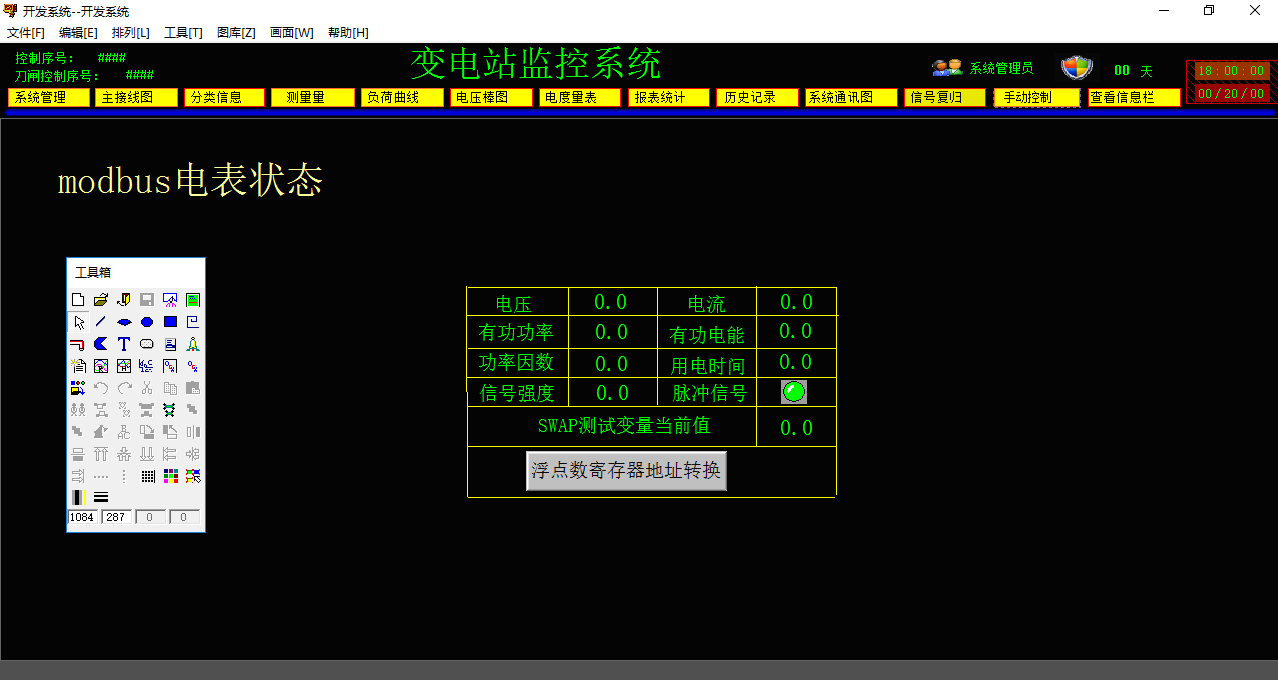The height and width of the screenshot is (680, 1278).
Task: Click the 主接线图 button
Action: (136, 97)
